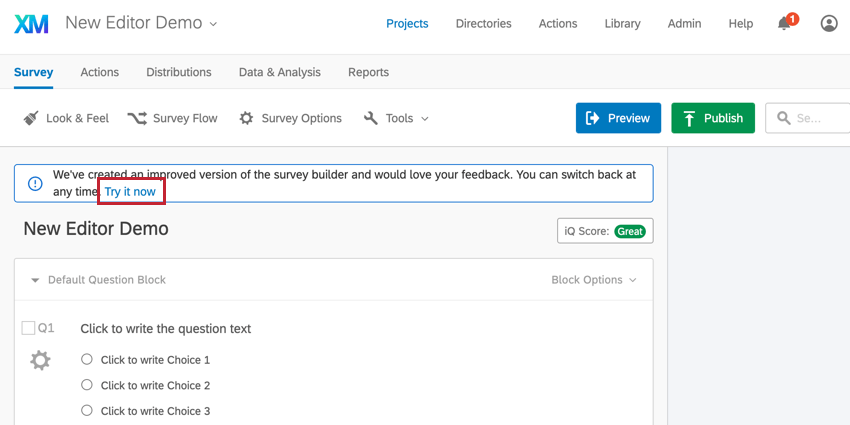Select the Choice 1 radio button
850x425 pixels.
87,359
